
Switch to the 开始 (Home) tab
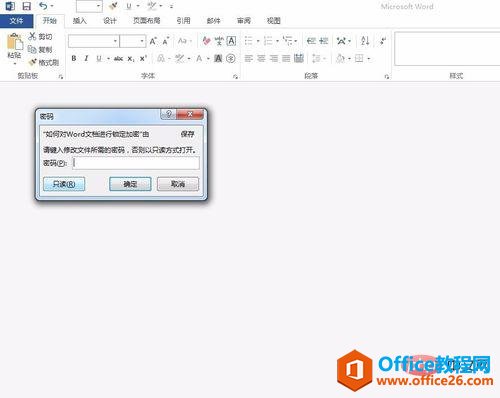coord(49,21)
